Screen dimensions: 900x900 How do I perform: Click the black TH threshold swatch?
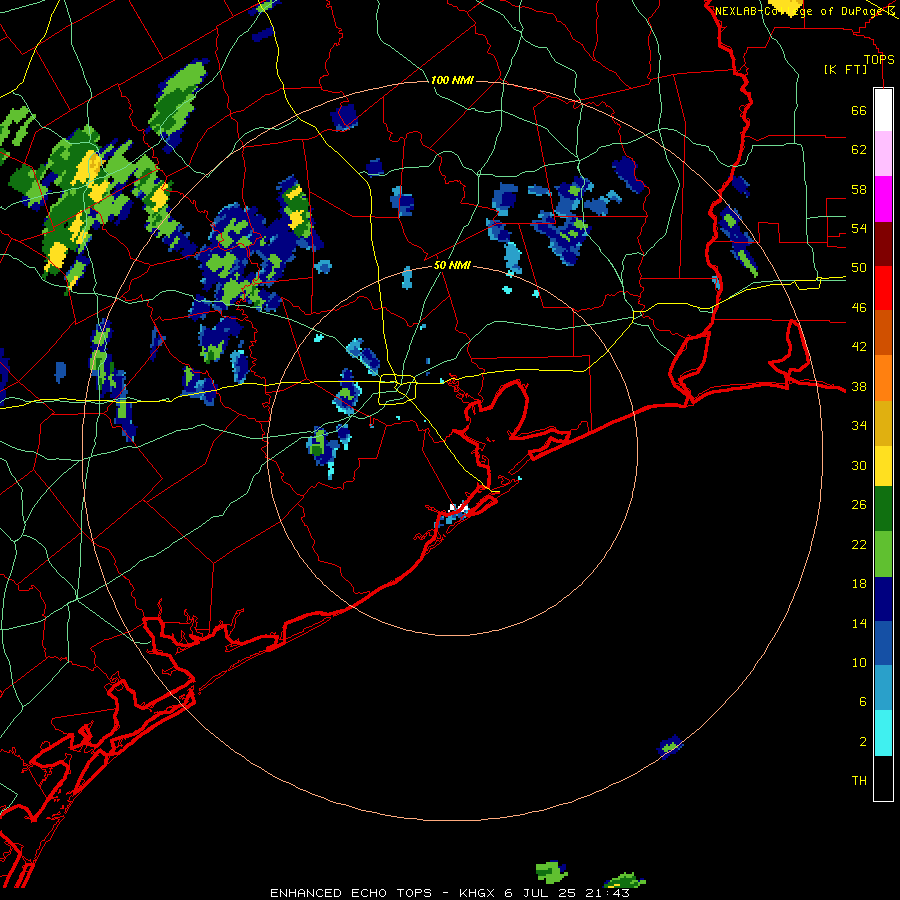[x=883, y=778]
